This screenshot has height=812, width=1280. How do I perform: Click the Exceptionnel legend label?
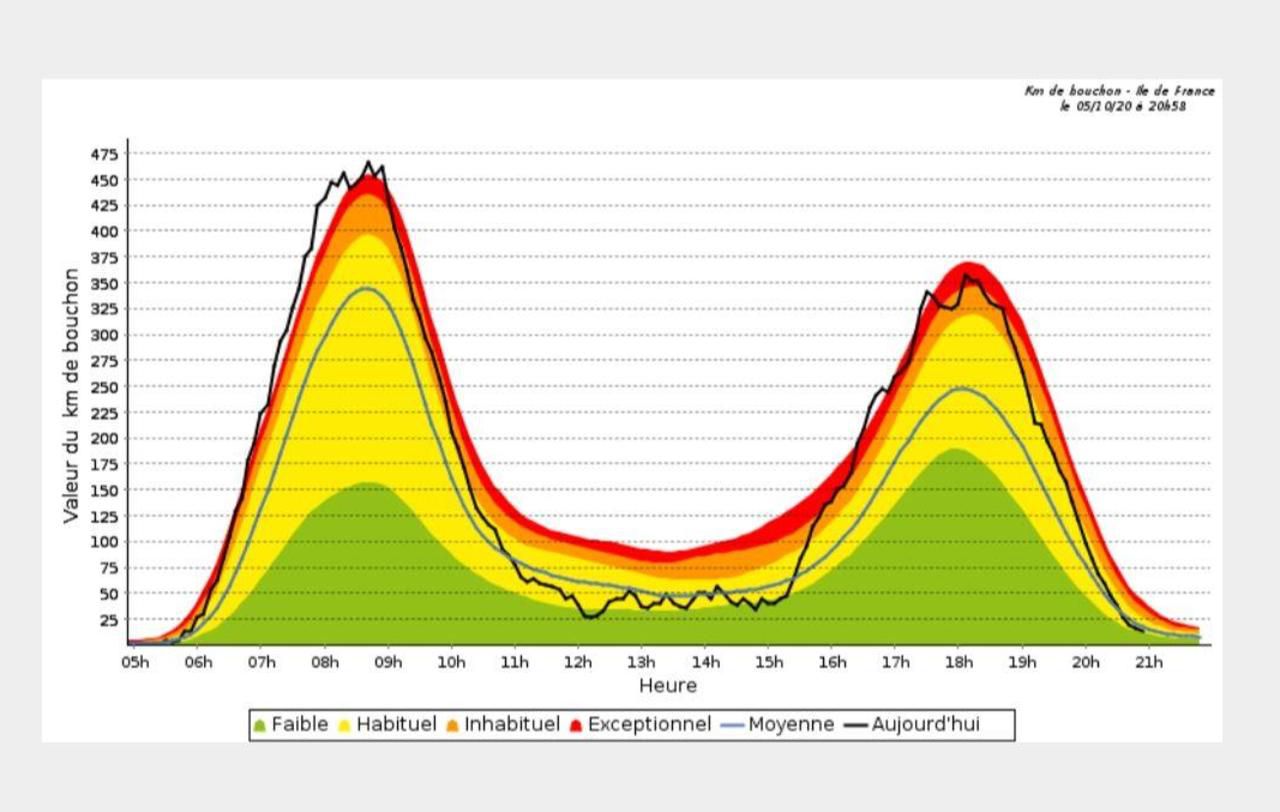[650, 724]
